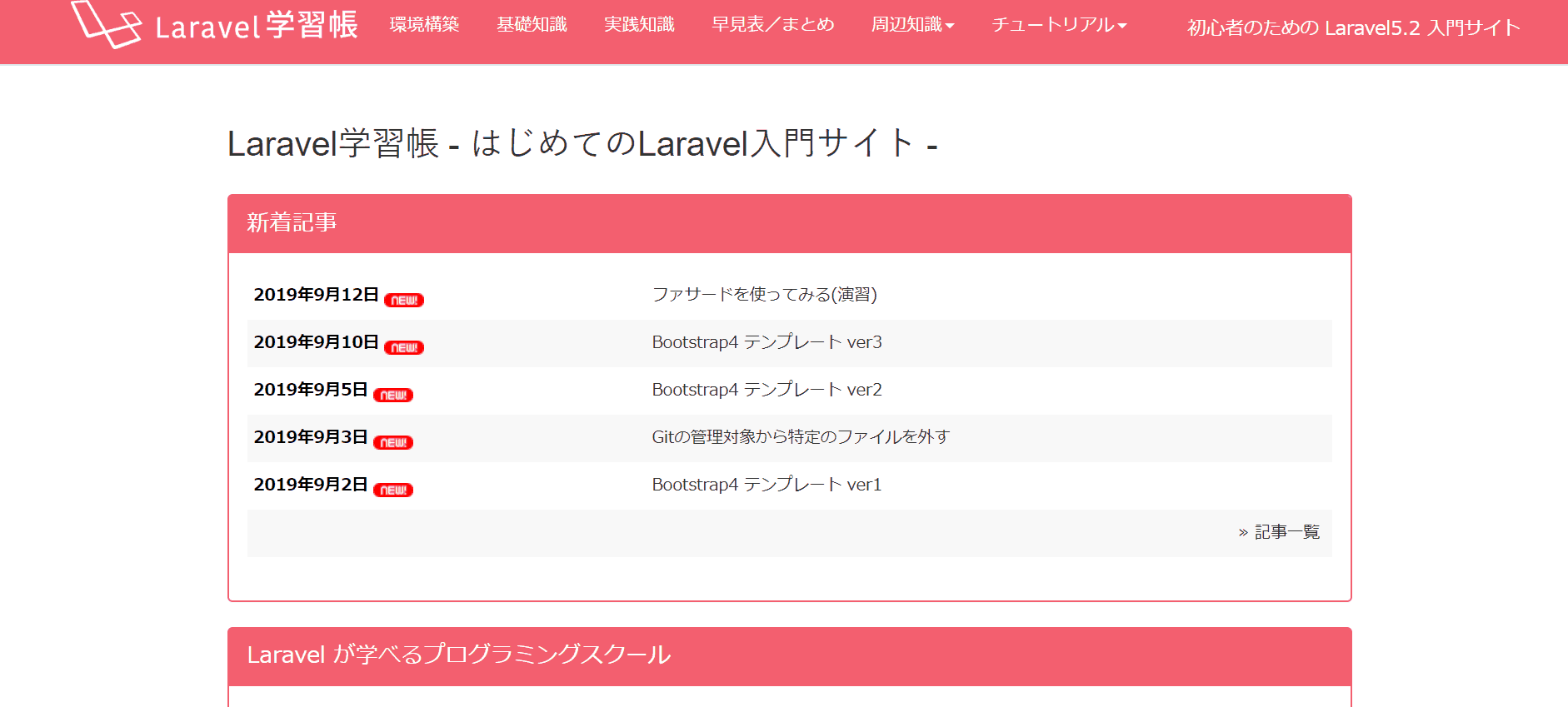Viewport: 1568px width, 707px height.
Task: Click the NEW badge beside 2019年9月3日
Action: (x=393, y=442)
